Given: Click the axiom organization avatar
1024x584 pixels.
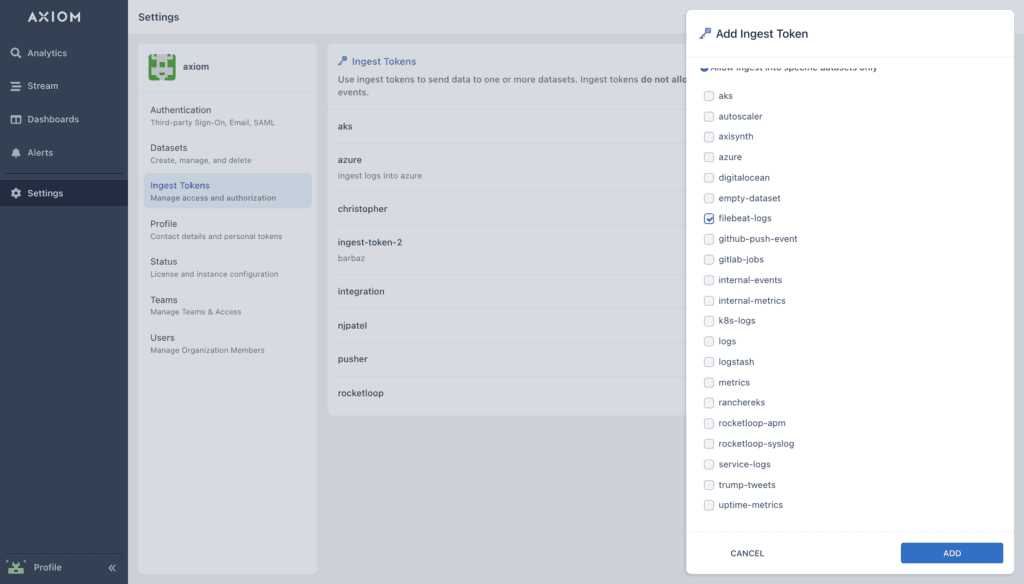Looking at the screenshot, I should (x=162, y=67).
